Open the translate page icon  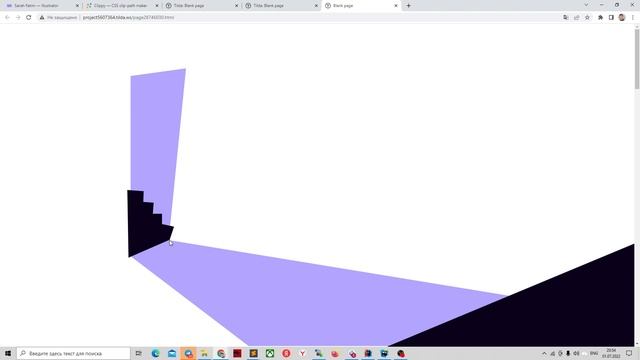566,18
